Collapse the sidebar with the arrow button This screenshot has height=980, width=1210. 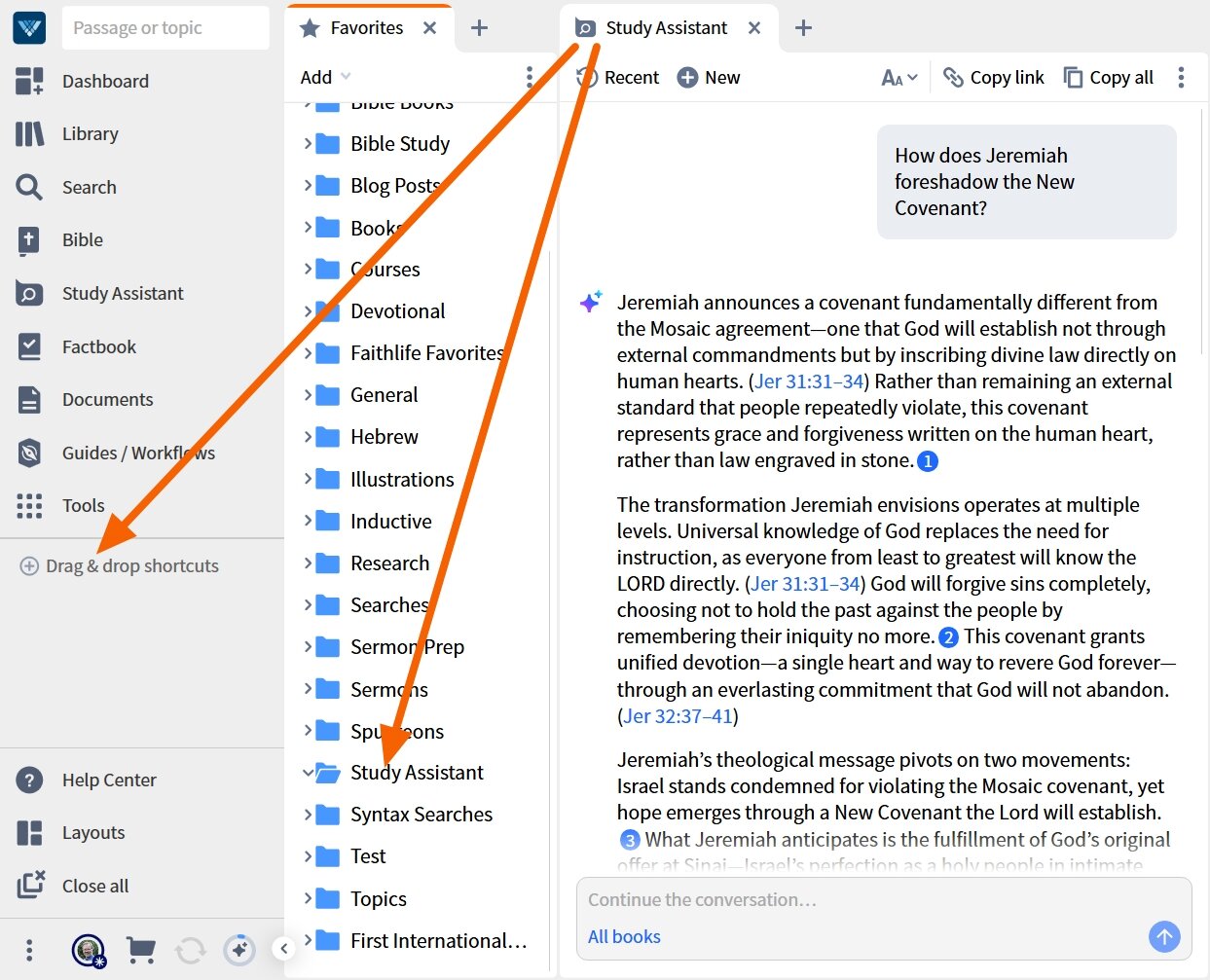(x=283, y=948)
